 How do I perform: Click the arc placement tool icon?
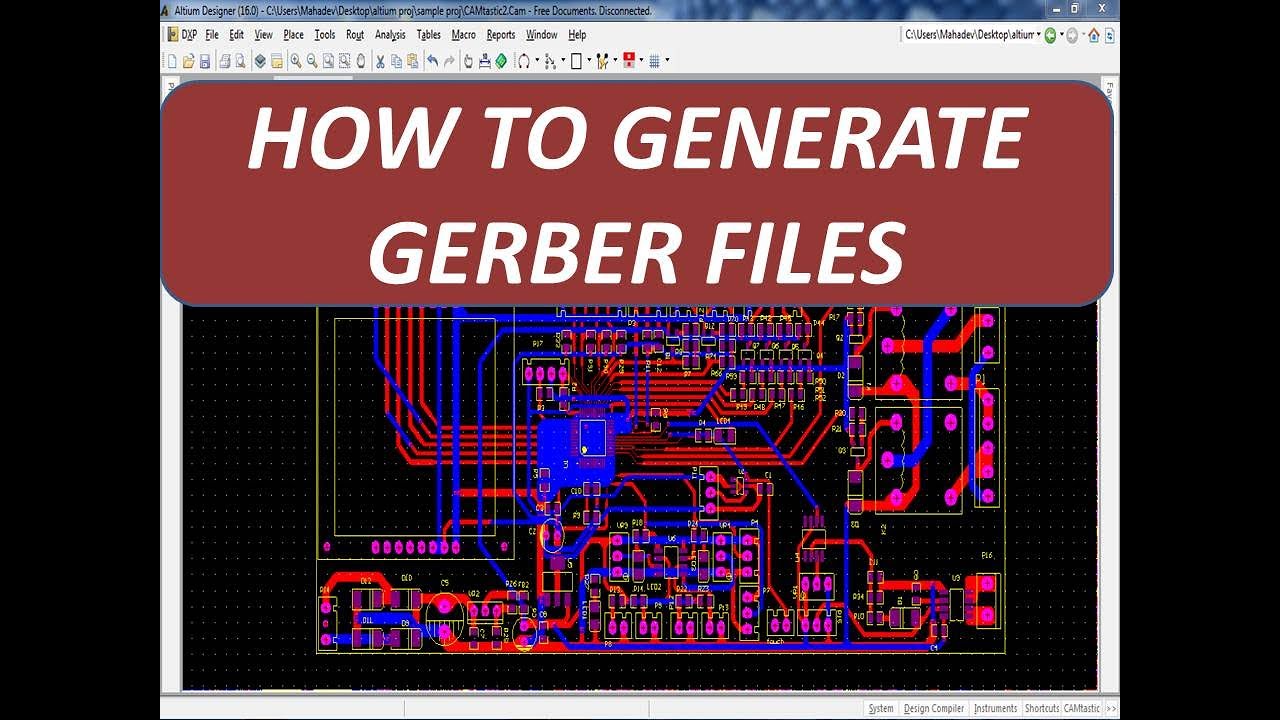coord(523,61)
